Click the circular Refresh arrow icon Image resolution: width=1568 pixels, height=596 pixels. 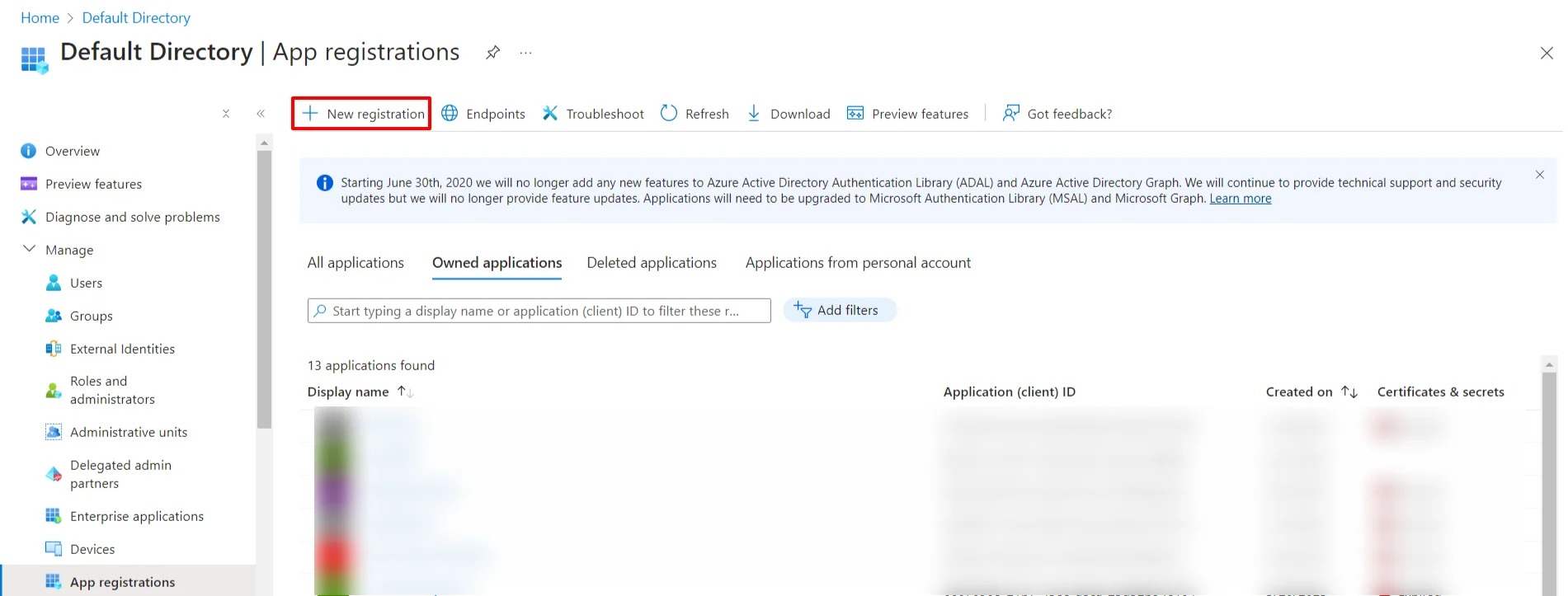[669, 113]
